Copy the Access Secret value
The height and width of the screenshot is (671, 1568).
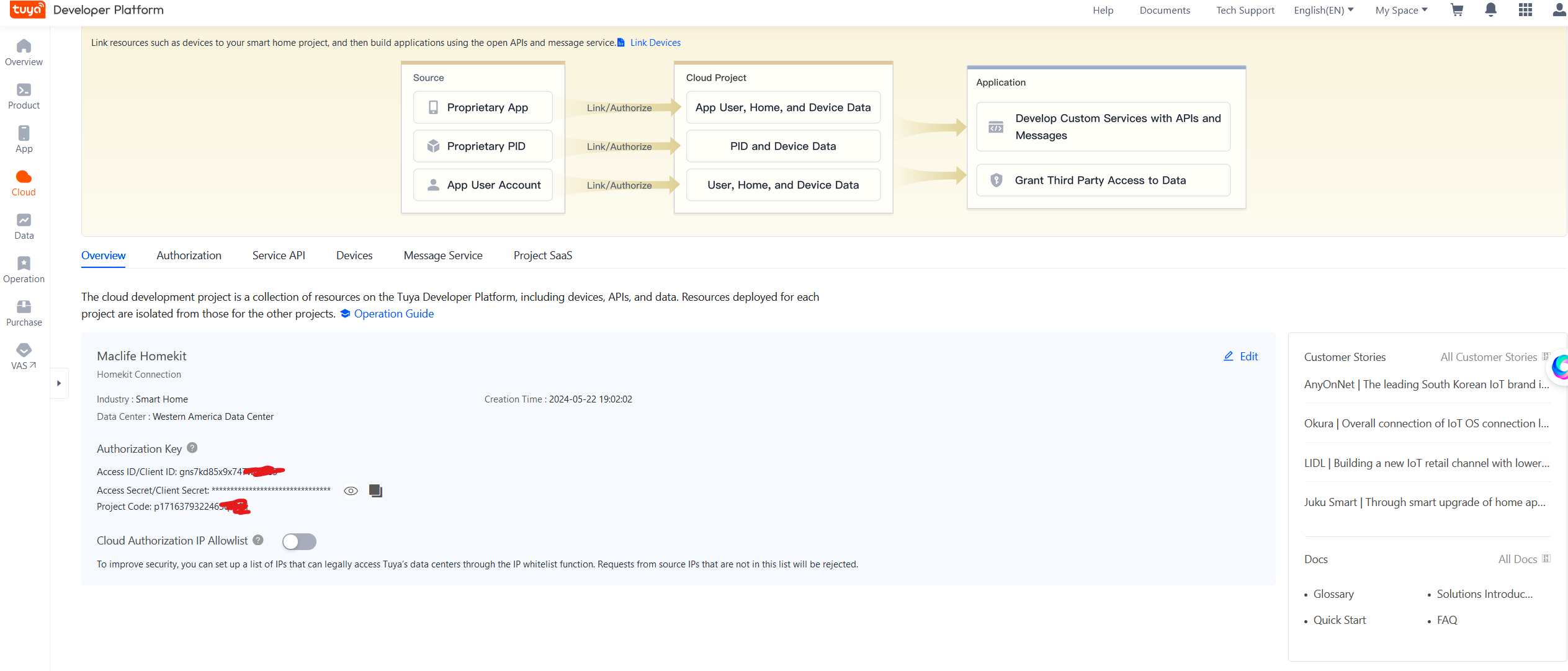[375, 491]
